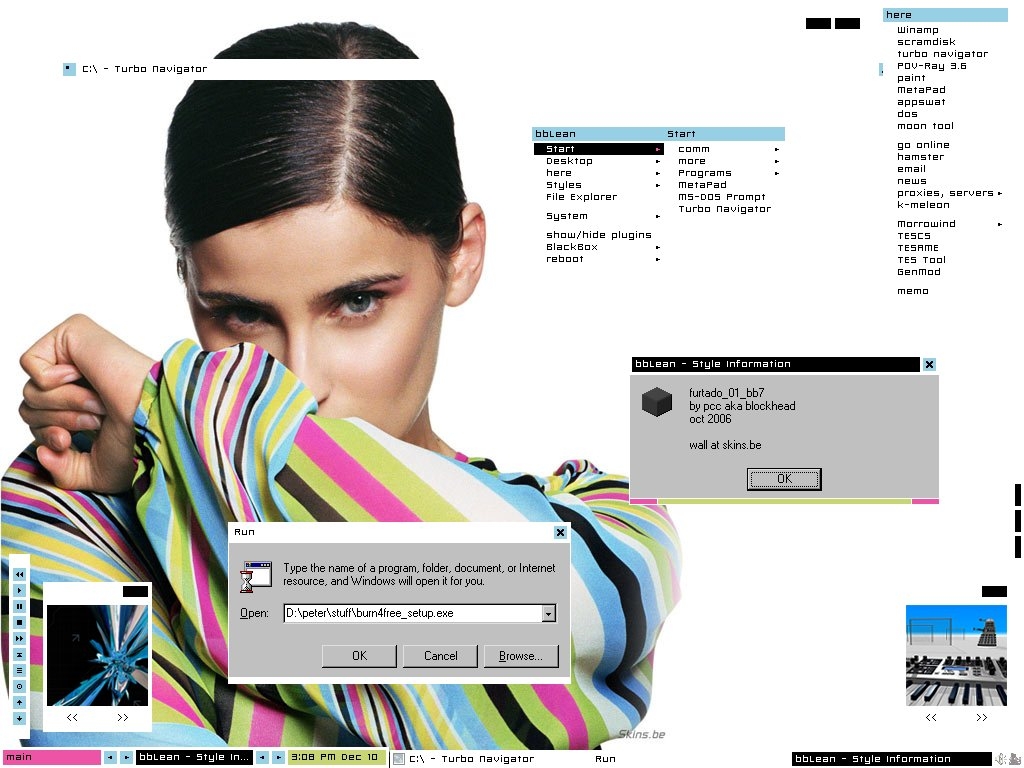The width and height of the screenshot is (1024, 768).
Task: Click the blue fractal image thumbnail
Action: [97, 655]
